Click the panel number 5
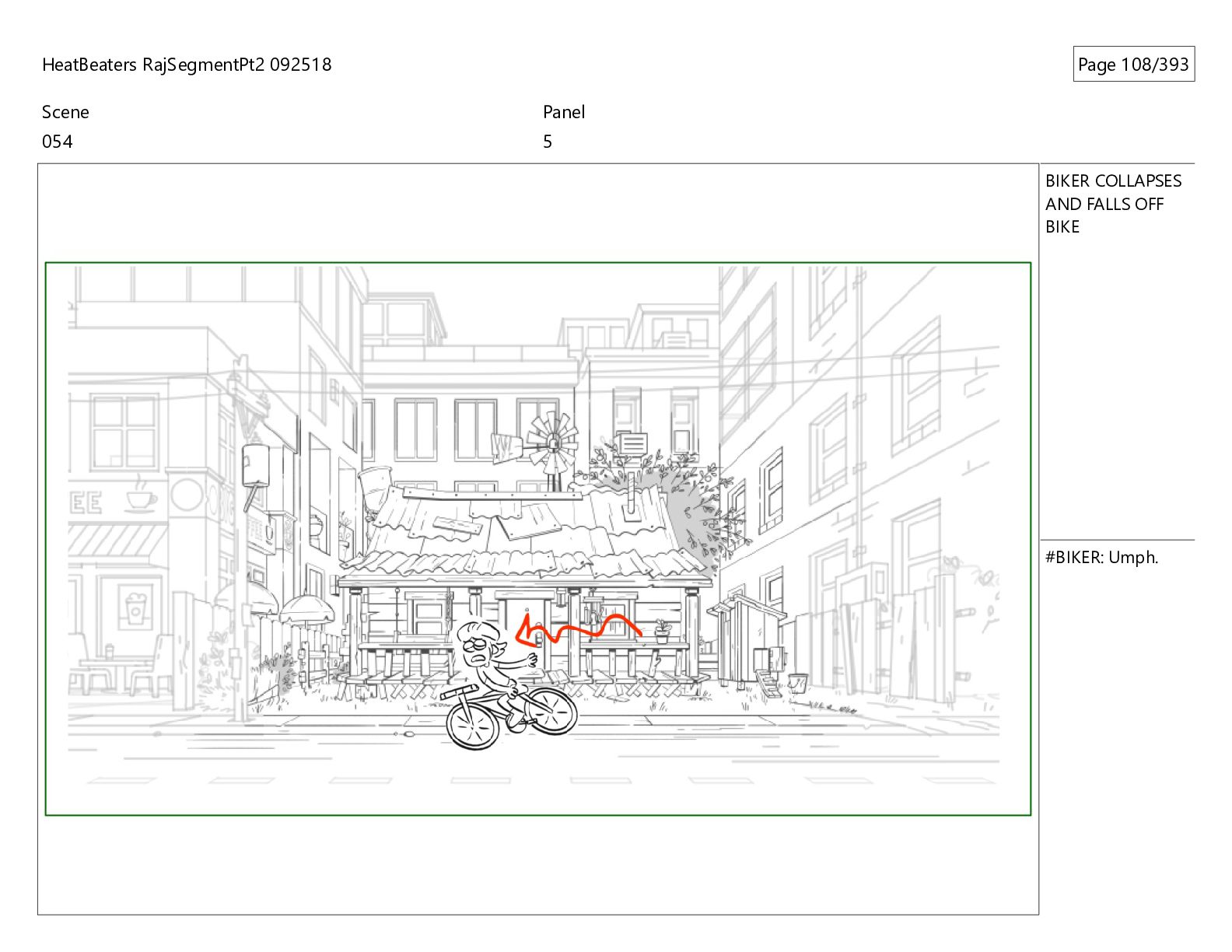 click(548, 142)
